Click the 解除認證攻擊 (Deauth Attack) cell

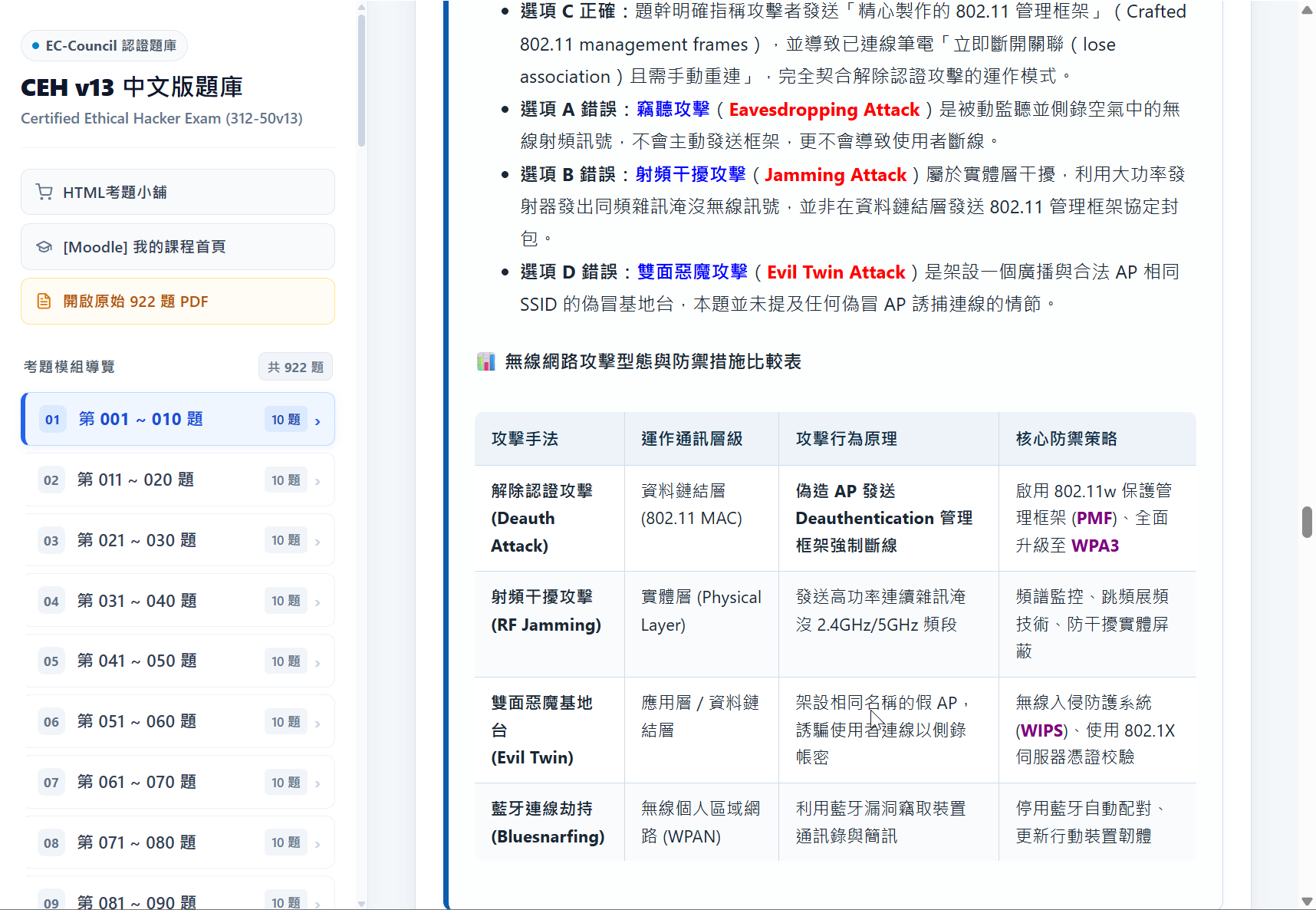coord(550,519)
